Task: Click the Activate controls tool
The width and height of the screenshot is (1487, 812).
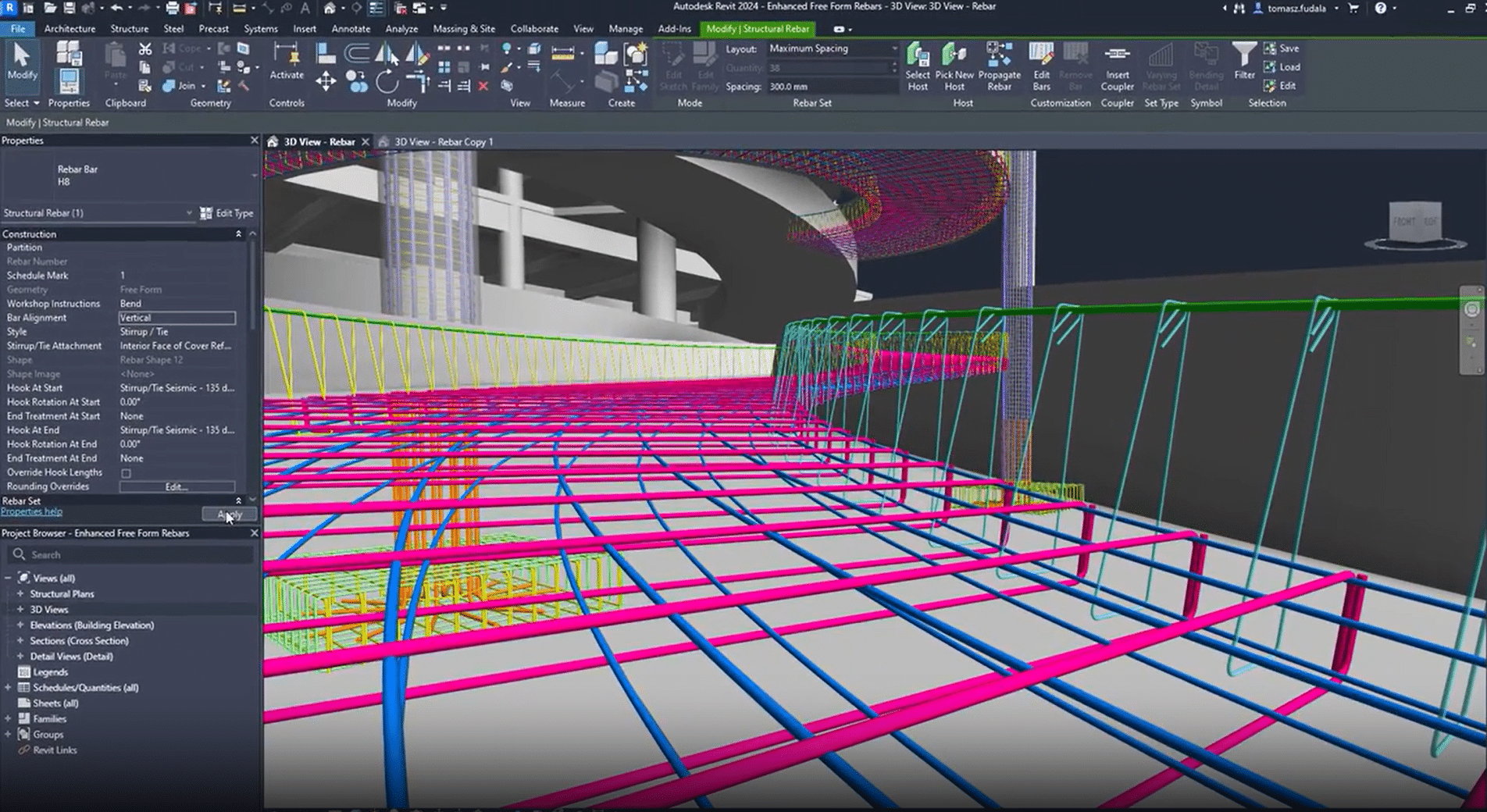Action: (x=287, y=62)
